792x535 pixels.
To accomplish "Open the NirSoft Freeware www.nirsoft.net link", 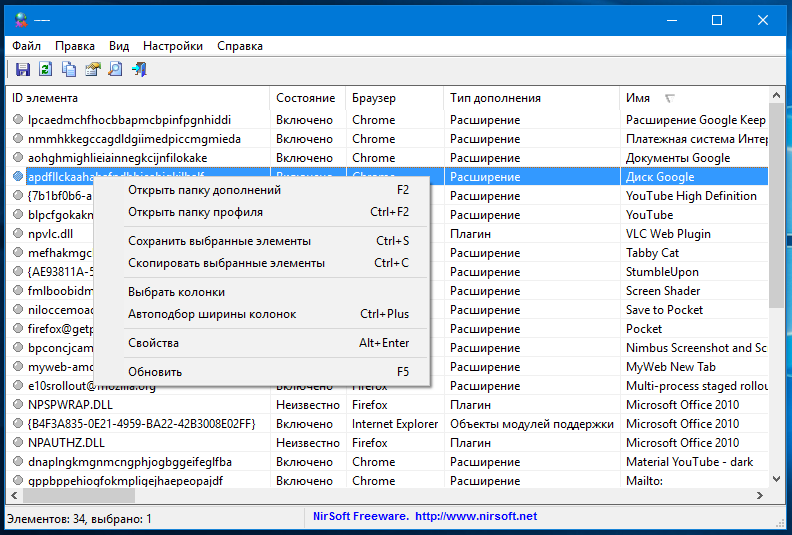I will (x=425, y=516).
